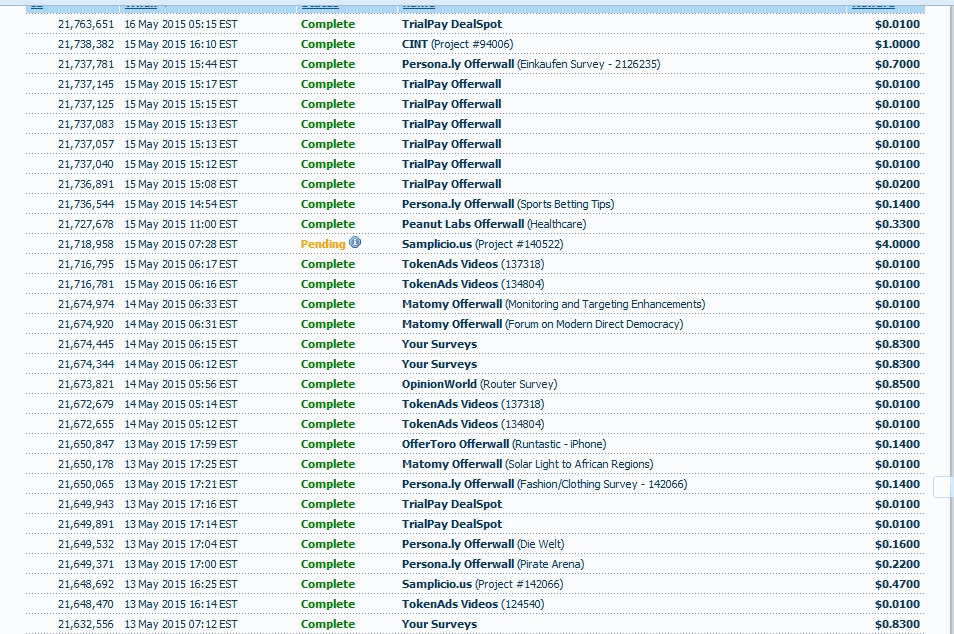Open OfferToro Offerwall (Runtastic - iPhone)
The width and height of the screenshot is (954, 634).
[504, 445]
